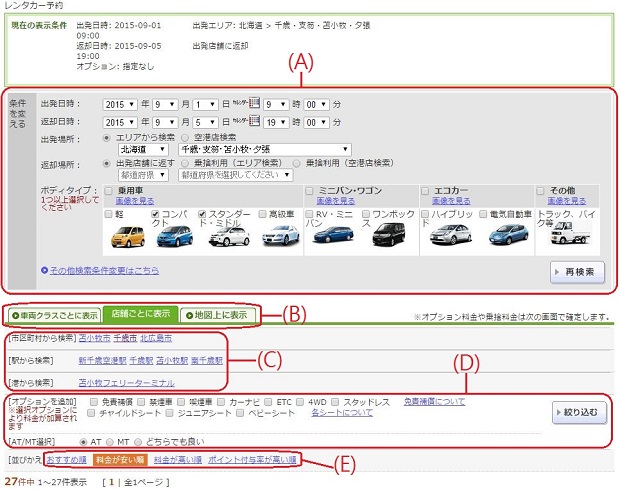The width and height of the screenshot is (620, 489).
Task: Switch to 車両クラスごとに表示 tab
Action: tap(55, 315)
